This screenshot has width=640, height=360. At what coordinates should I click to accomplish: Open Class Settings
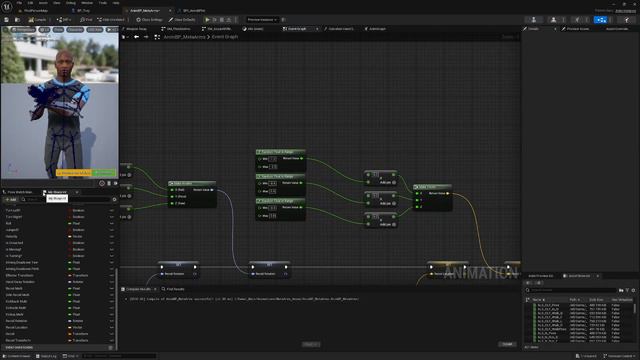point(149,20)
